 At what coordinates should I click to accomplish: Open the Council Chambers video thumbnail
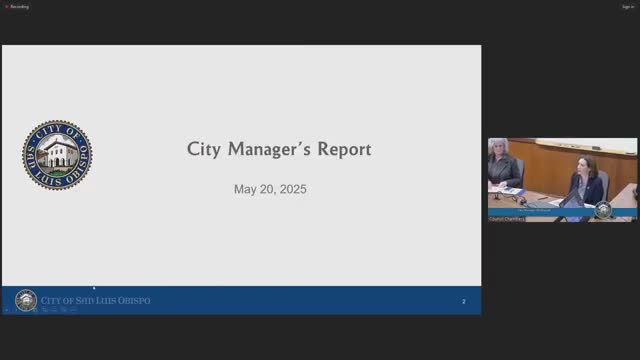point(562,180)
